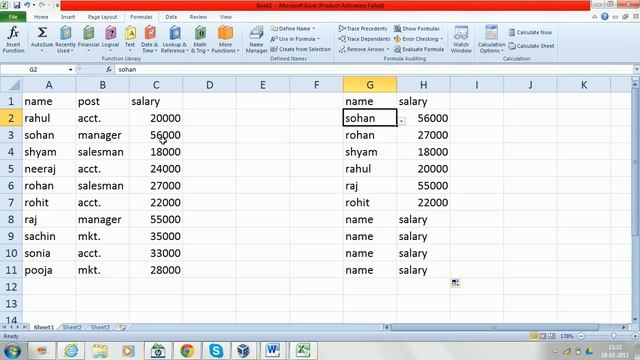Select cell containing neeraj
Image resolution: width=640 pixels, height=360 pixels.
(49, 169)
